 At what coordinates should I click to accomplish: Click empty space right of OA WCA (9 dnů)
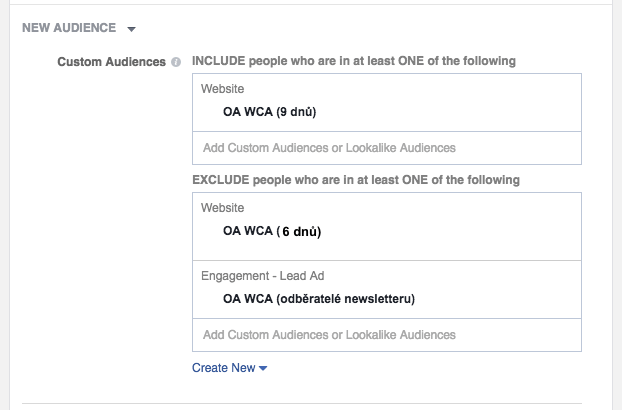pyautogui.click(x=448, y=112)
